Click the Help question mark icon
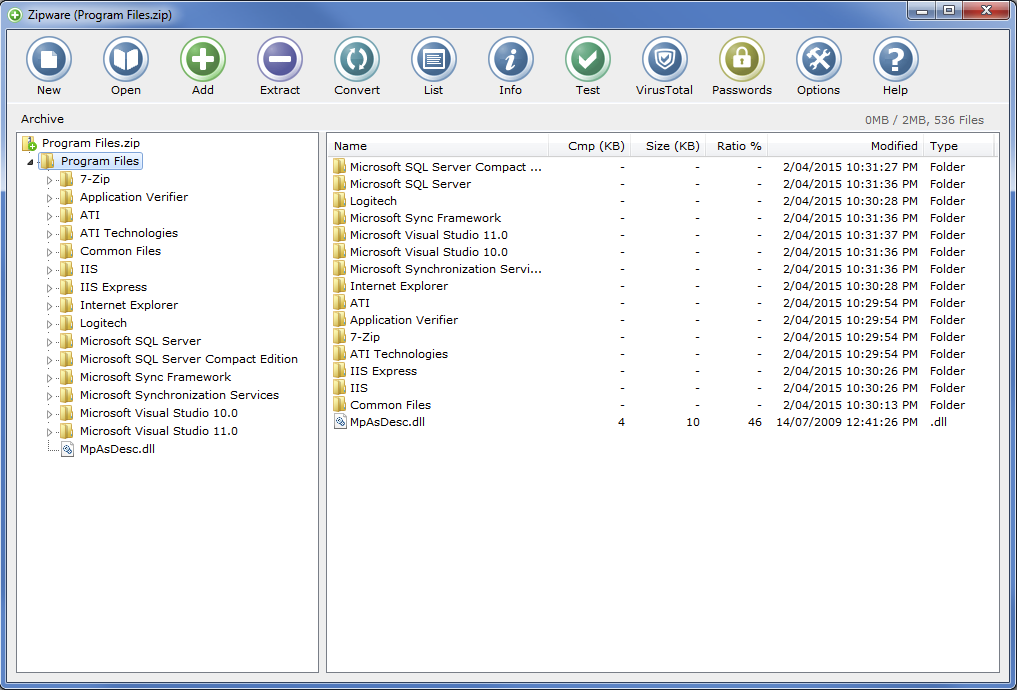 point(896,60)
